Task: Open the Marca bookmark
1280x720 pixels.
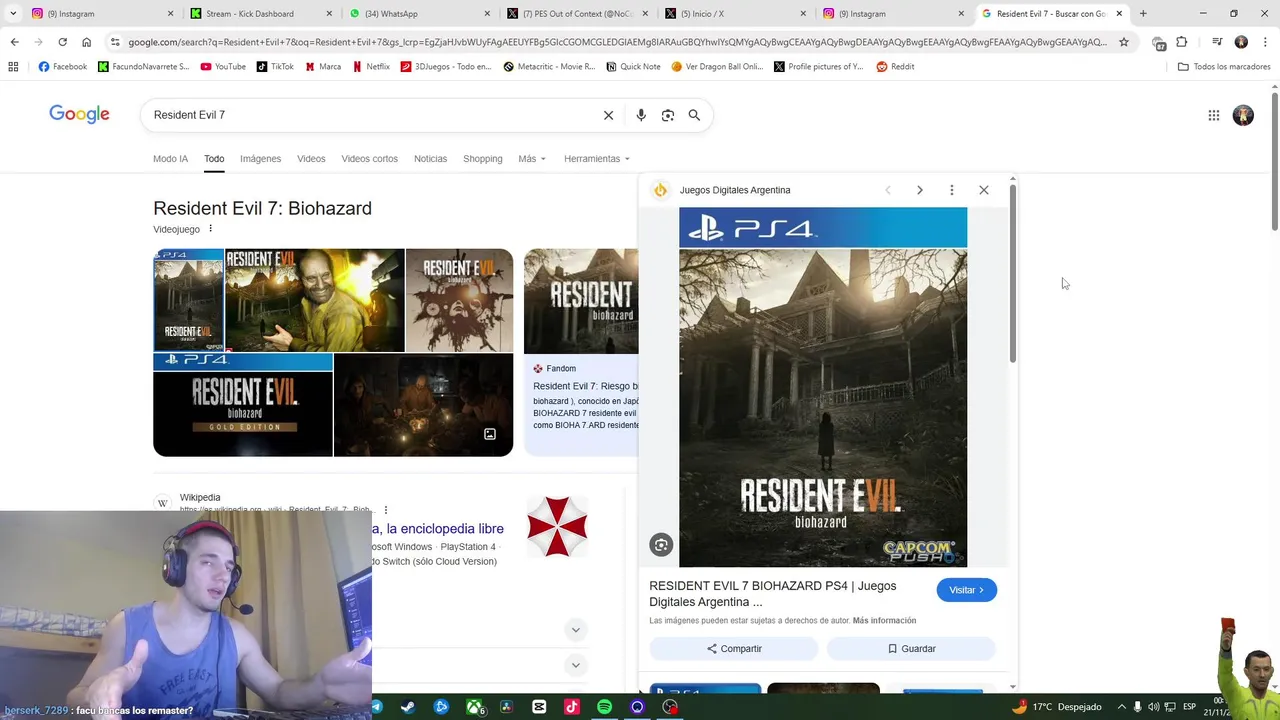Action: pos(322,67)
